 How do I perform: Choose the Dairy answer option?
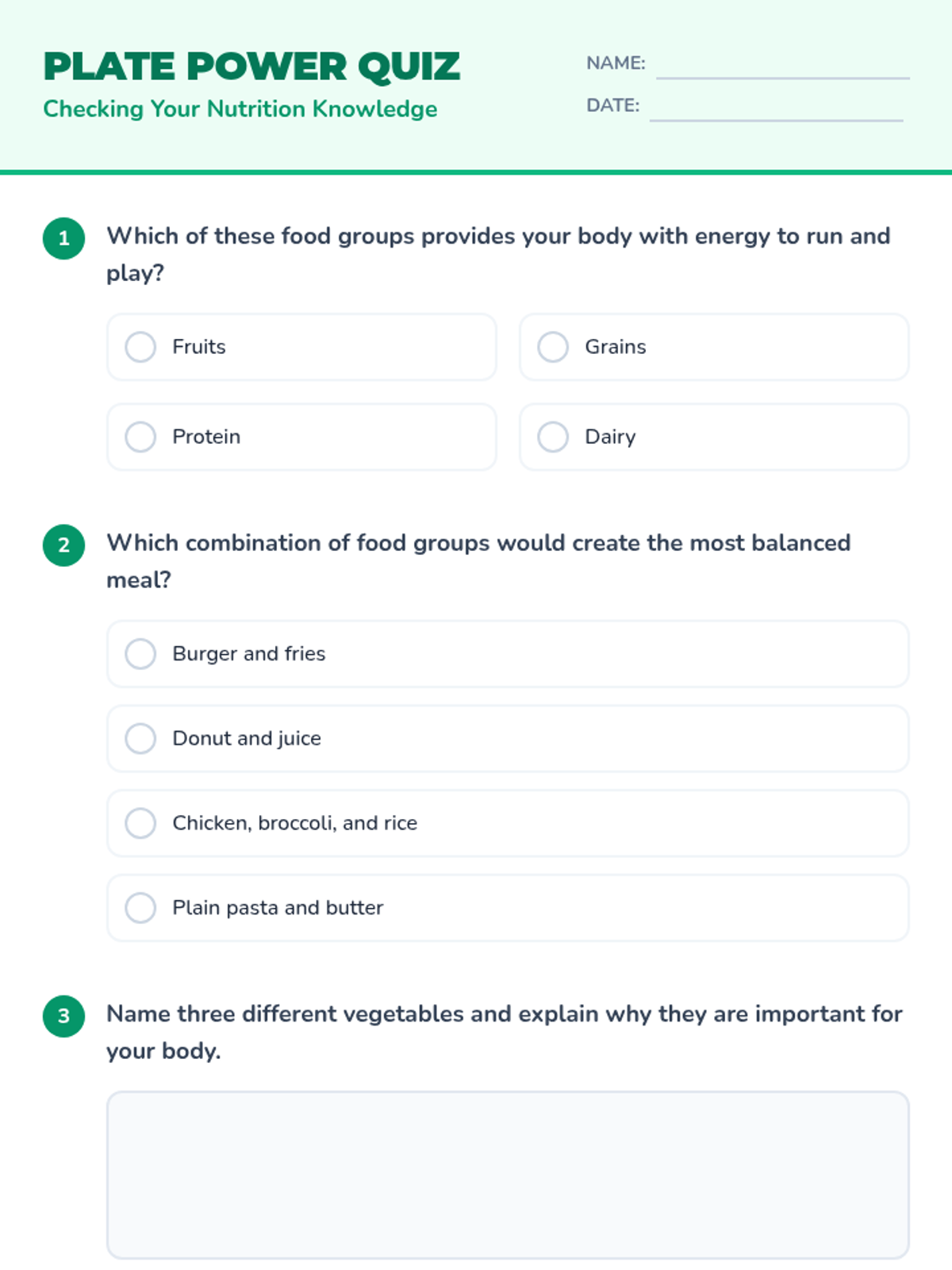tap(714, 437)
